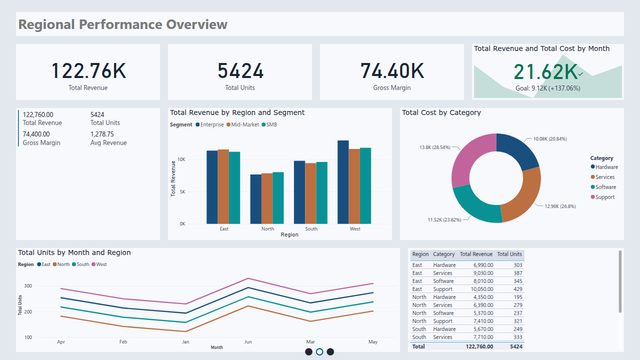Sort table by Total Units column header
Image resolution: width=640 pixels, height=360 pixels.
click(509, 254)
